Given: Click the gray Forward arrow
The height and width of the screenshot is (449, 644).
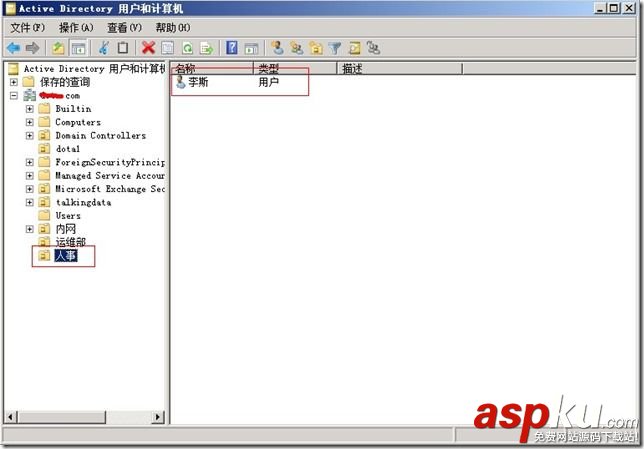Looking at the screenshot, I should click(x=32, y=48).
